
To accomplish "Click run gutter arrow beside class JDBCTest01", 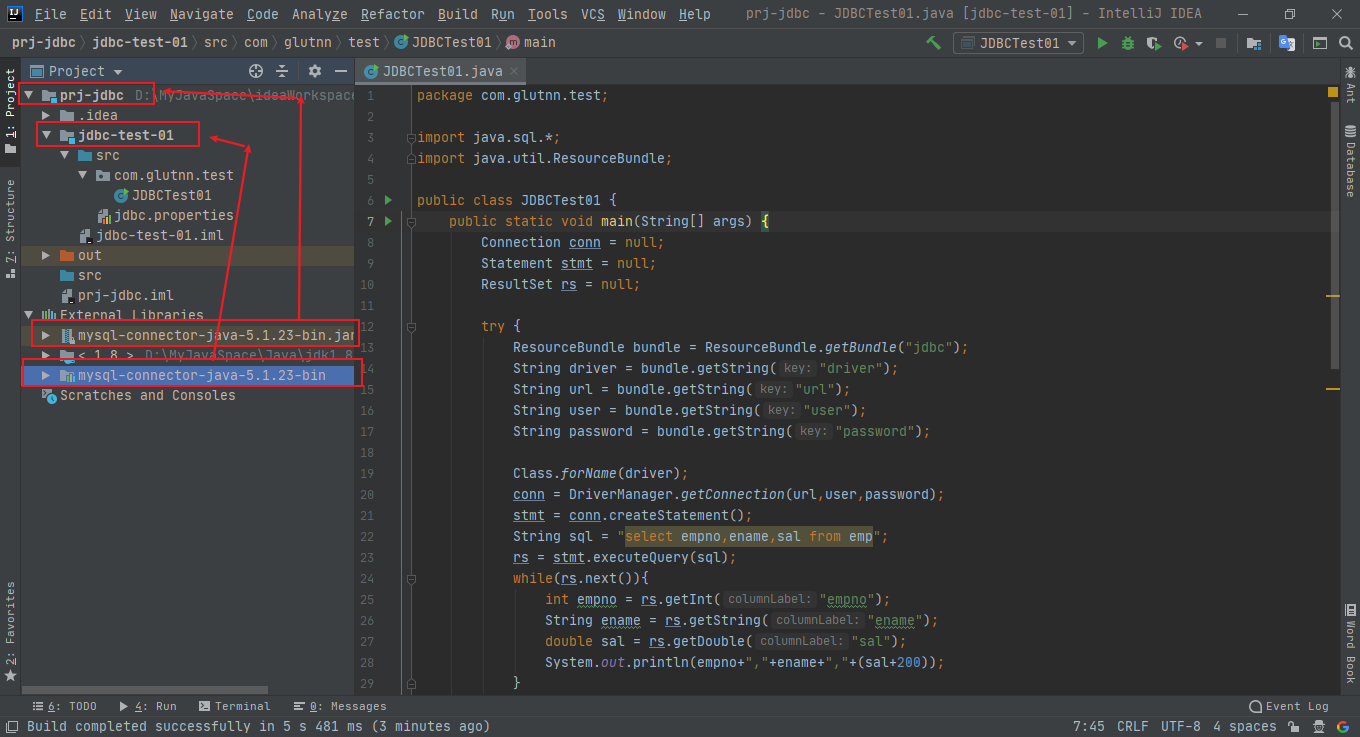I will [x=389, y=200].
